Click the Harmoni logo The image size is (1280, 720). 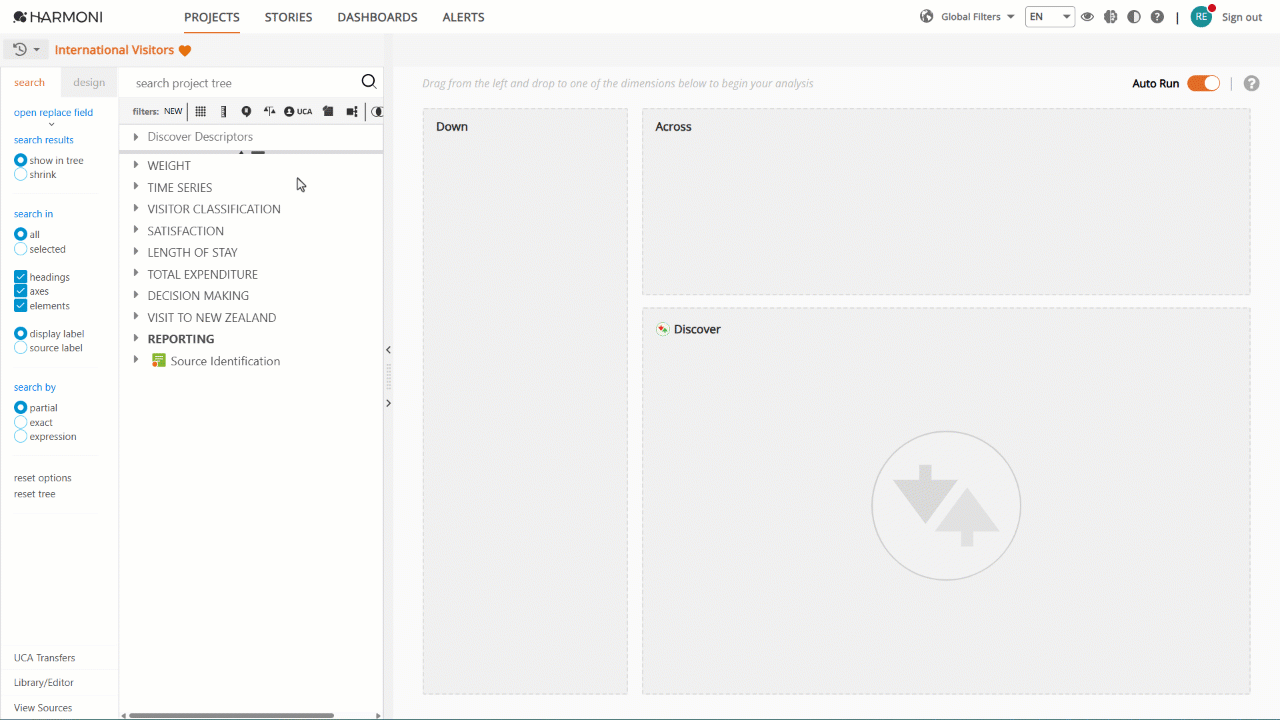[x=58, y=17]
